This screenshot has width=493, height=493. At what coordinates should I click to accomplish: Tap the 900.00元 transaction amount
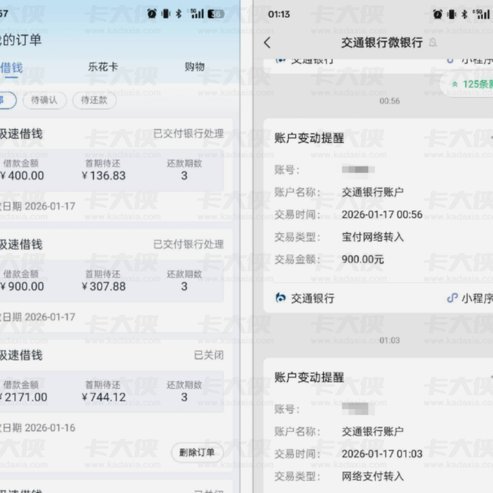(x=363, y=259)
